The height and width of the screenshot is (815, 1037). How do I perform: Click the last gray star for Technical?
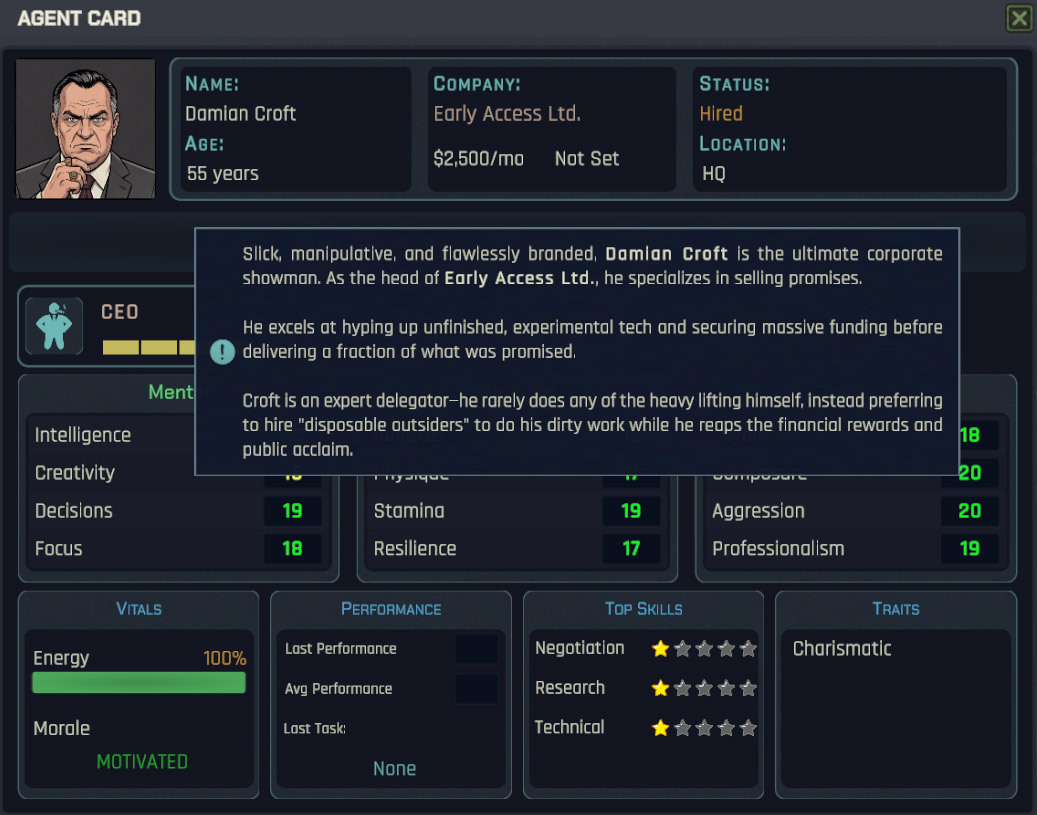[x=748, y=728]
